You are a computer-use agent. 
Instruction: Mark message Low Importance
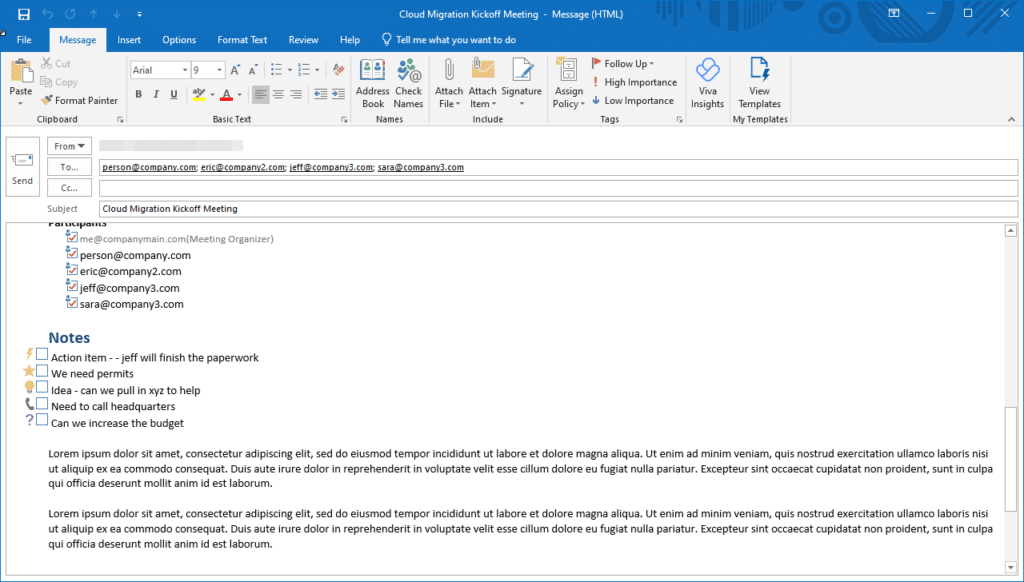632,100
